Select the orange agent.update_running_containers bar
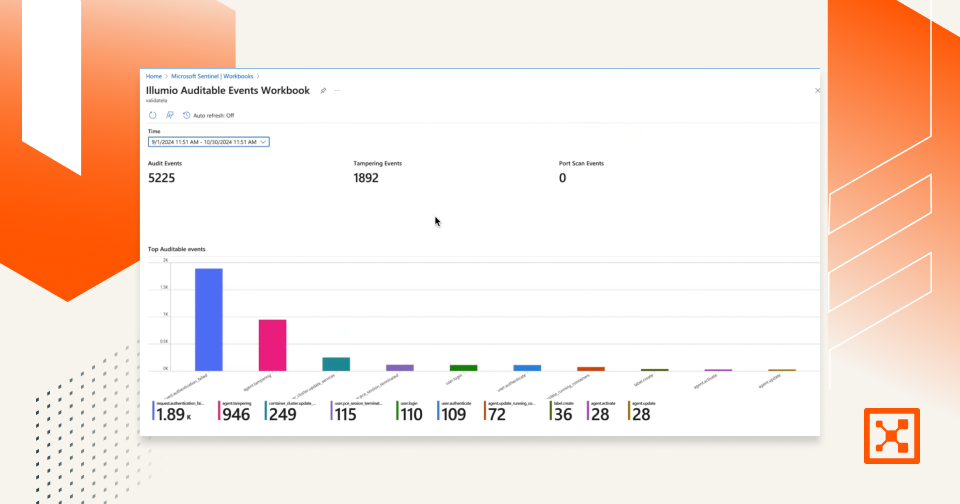This screenshot has width=960, height=504. tap(591, 369)
